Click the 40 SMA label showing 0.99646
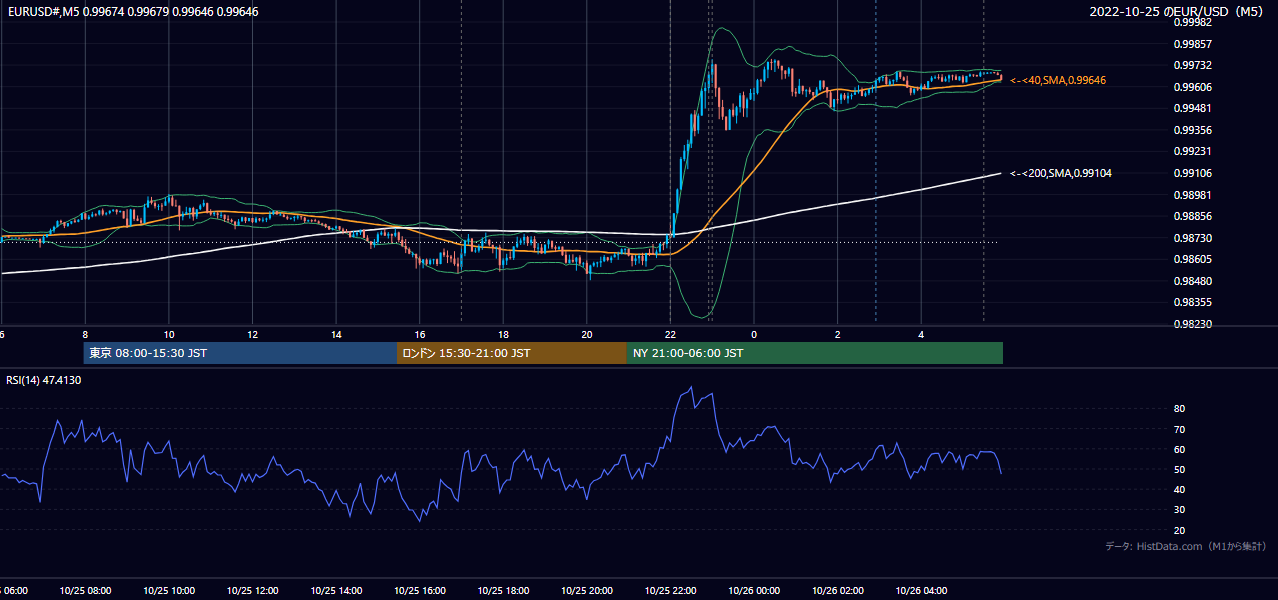Screen dimensions: 1278x600 coord(1058,80)
